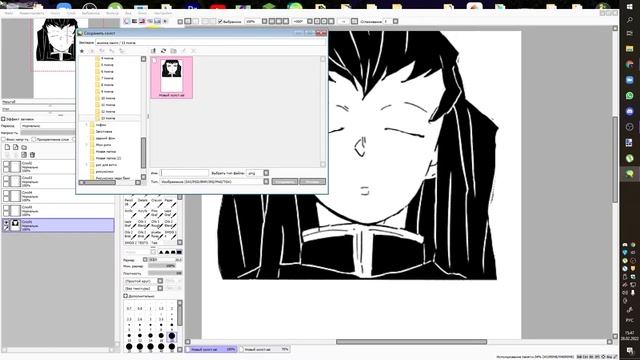Open the Файл menu
Image resolution: width=640 pixels, height=360 pixels.
click(x=9, y=13)
